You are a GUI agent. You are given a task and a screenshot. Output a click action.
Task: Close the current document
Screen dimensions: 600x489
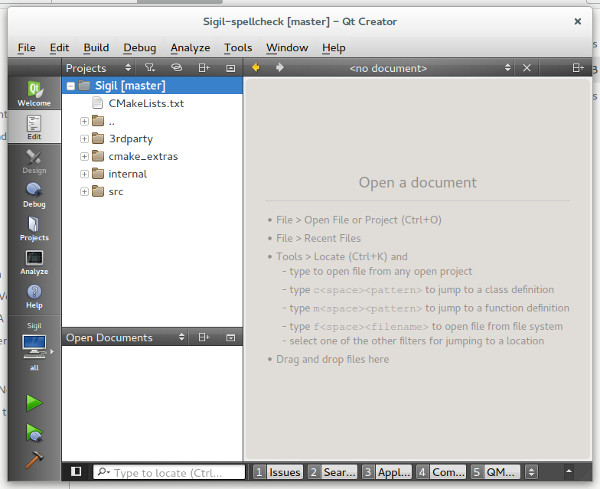[527, 68]
